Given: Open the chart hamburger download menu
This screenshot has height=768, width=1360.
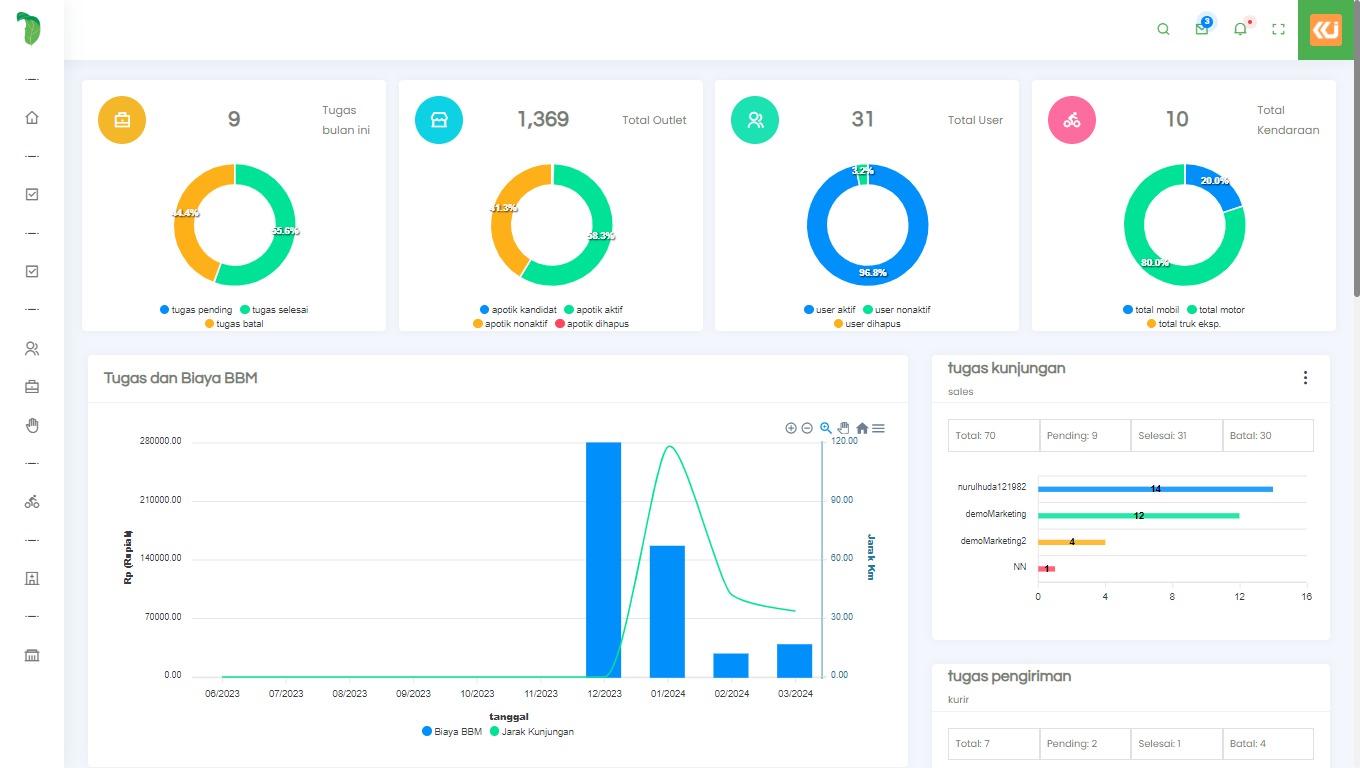Looking at the screenshot, I should pyautogui.click(x=878, y=428).
